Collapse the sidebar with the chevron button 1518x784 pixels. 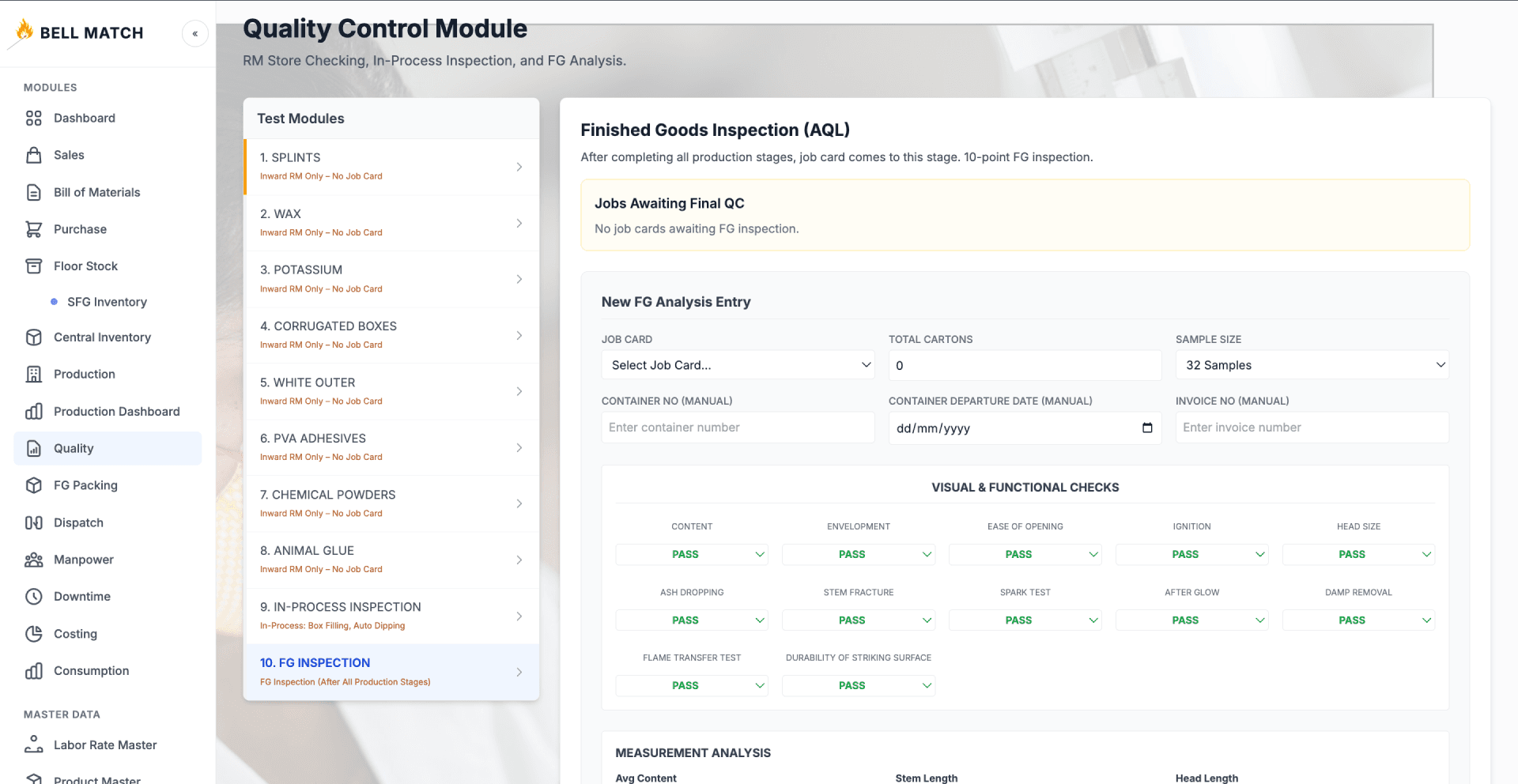click(195, 33)
